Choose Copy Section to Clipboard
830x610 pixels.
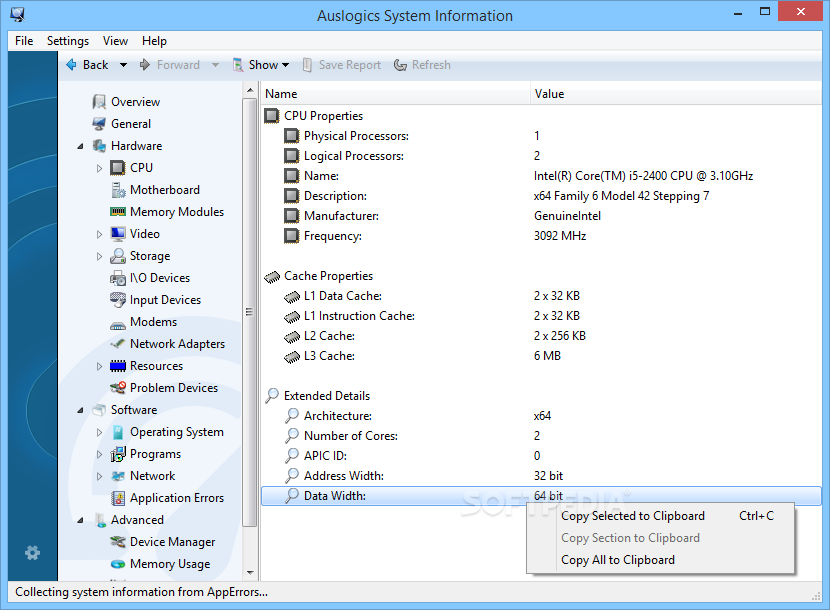661,538
